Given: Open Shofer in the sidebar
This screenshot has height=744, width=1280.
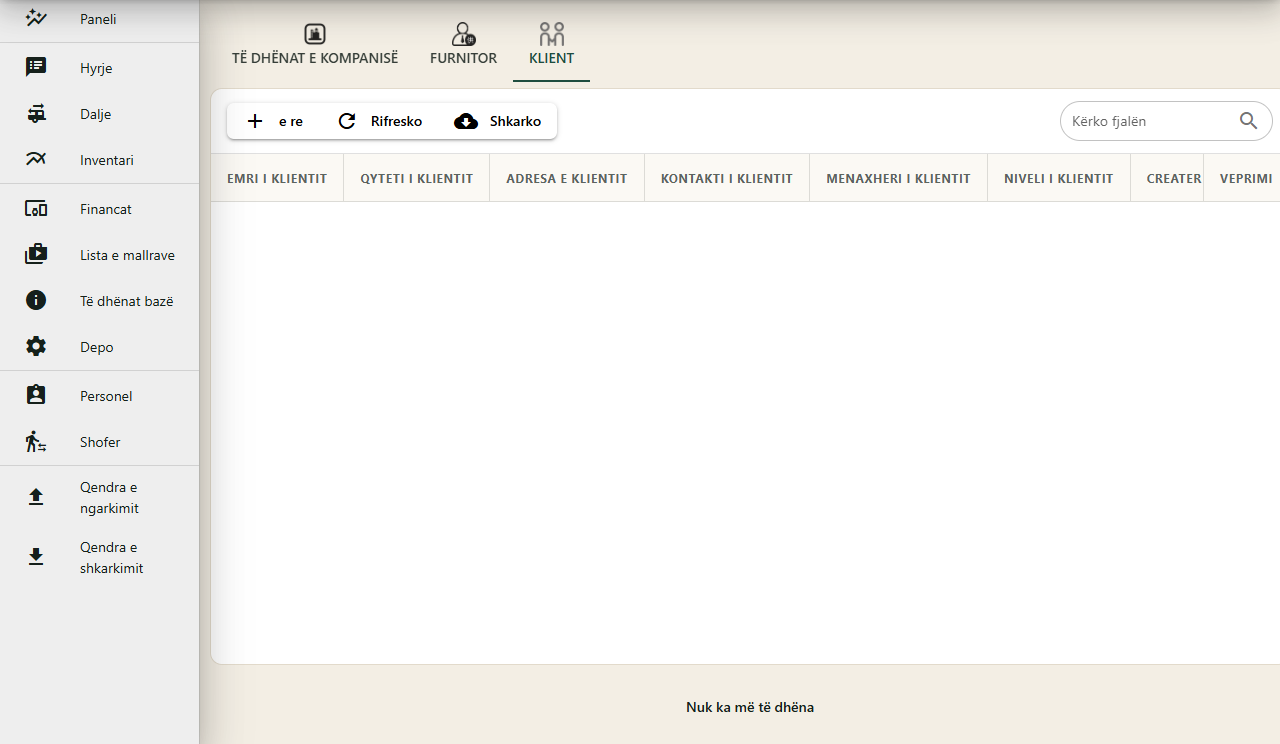Looking at the screenshot, I should click(x=99, y=442).
